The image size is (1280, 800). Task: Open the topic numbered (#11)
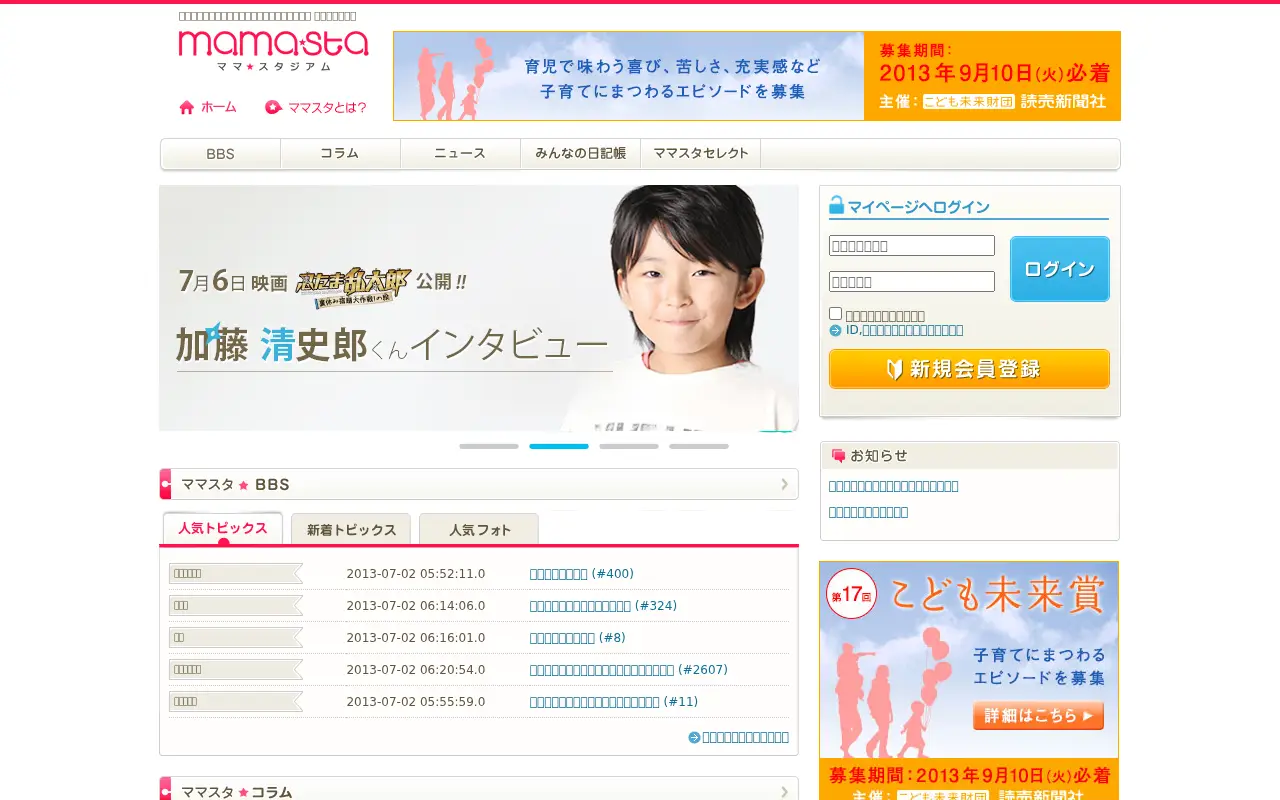pos(614,702)
